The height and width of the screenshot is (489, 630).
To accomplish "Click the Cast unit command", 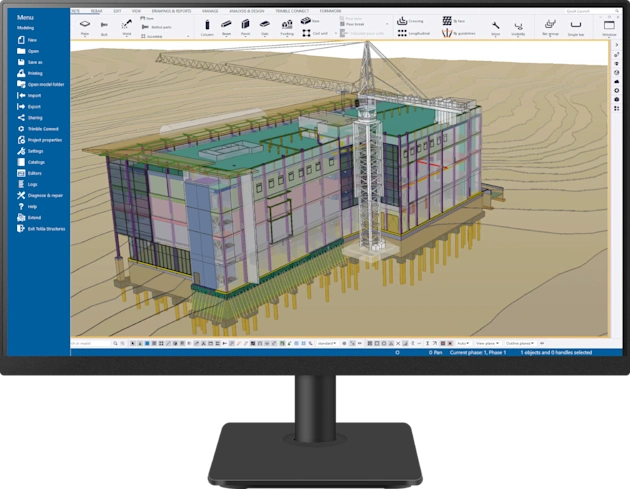I will click(315, 33).
